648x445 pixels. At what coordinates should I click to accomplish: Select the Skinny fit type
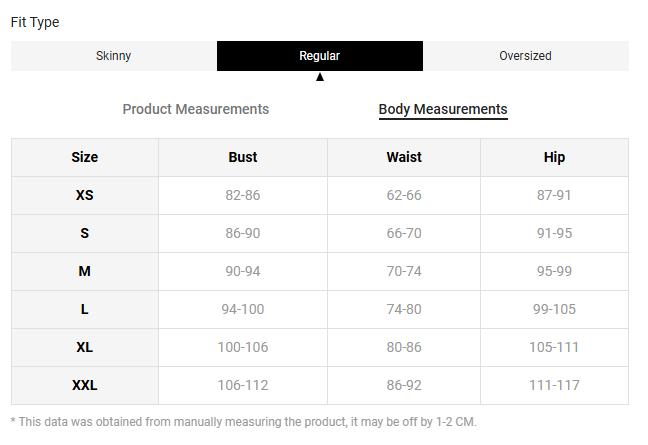(113, 56)
